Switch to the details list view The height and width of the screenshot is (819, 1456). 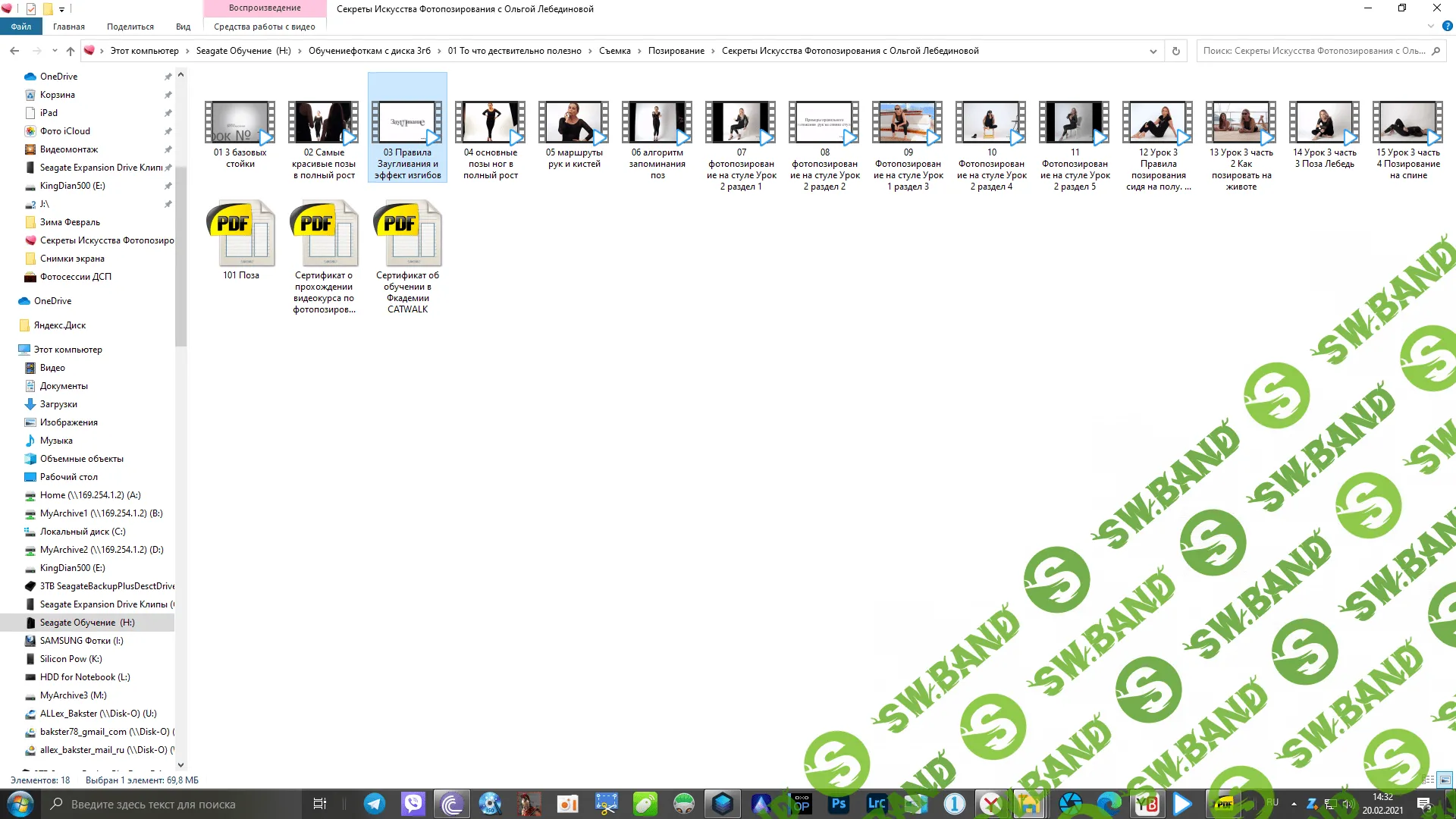tap(1429, 780)
